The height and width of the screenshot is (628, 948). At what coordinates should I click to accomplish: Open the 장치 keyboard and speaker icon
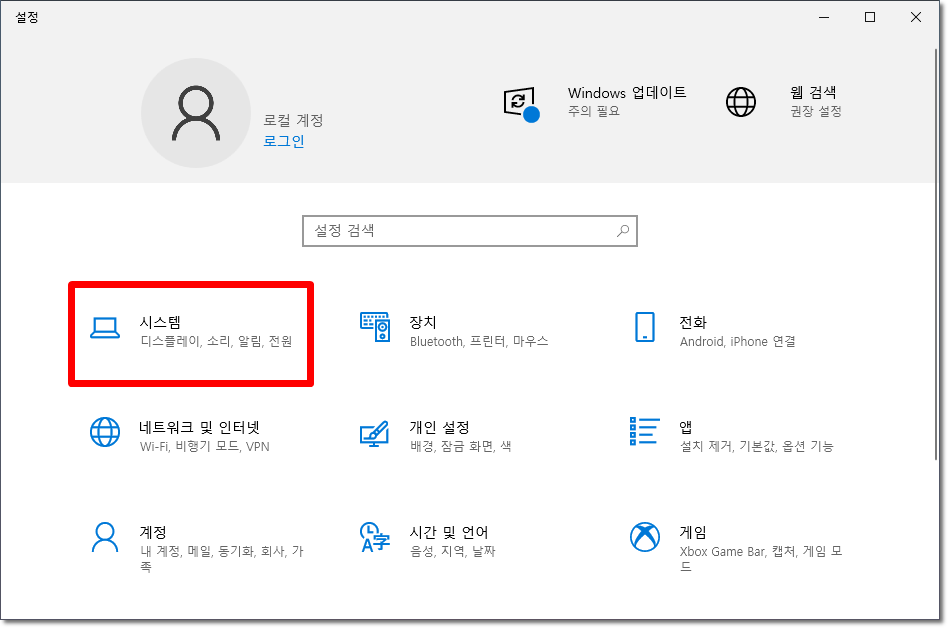(x=375, y=327)
